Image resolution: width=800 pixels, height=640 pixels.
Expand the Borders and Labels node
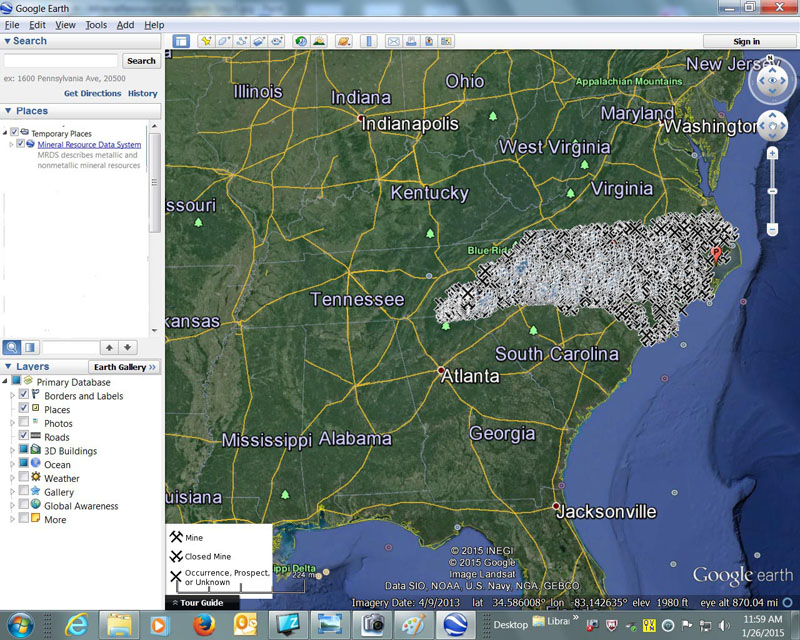[12, 396]
